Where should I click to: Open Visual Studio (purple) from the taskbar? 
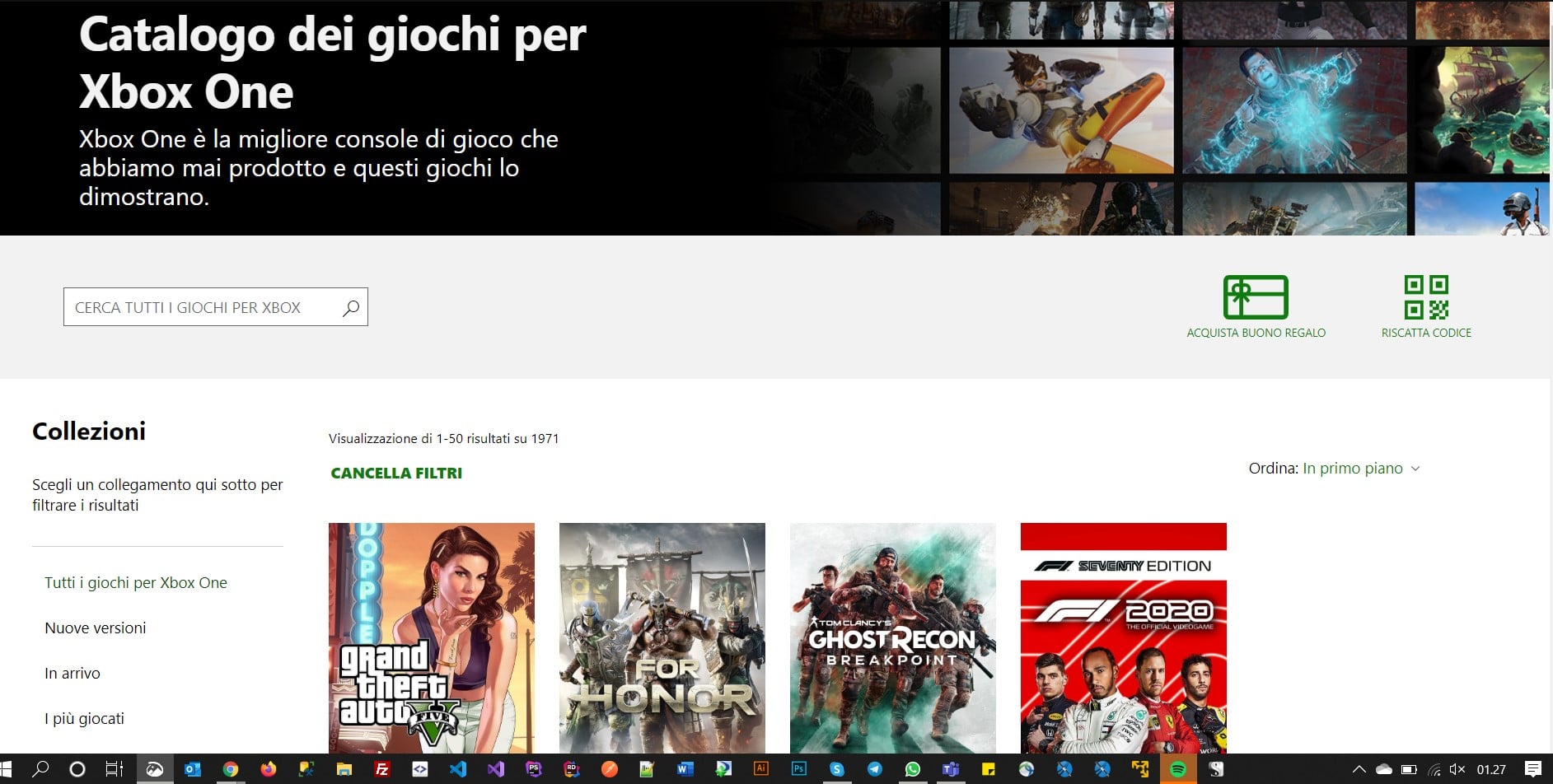pos(496,769)
